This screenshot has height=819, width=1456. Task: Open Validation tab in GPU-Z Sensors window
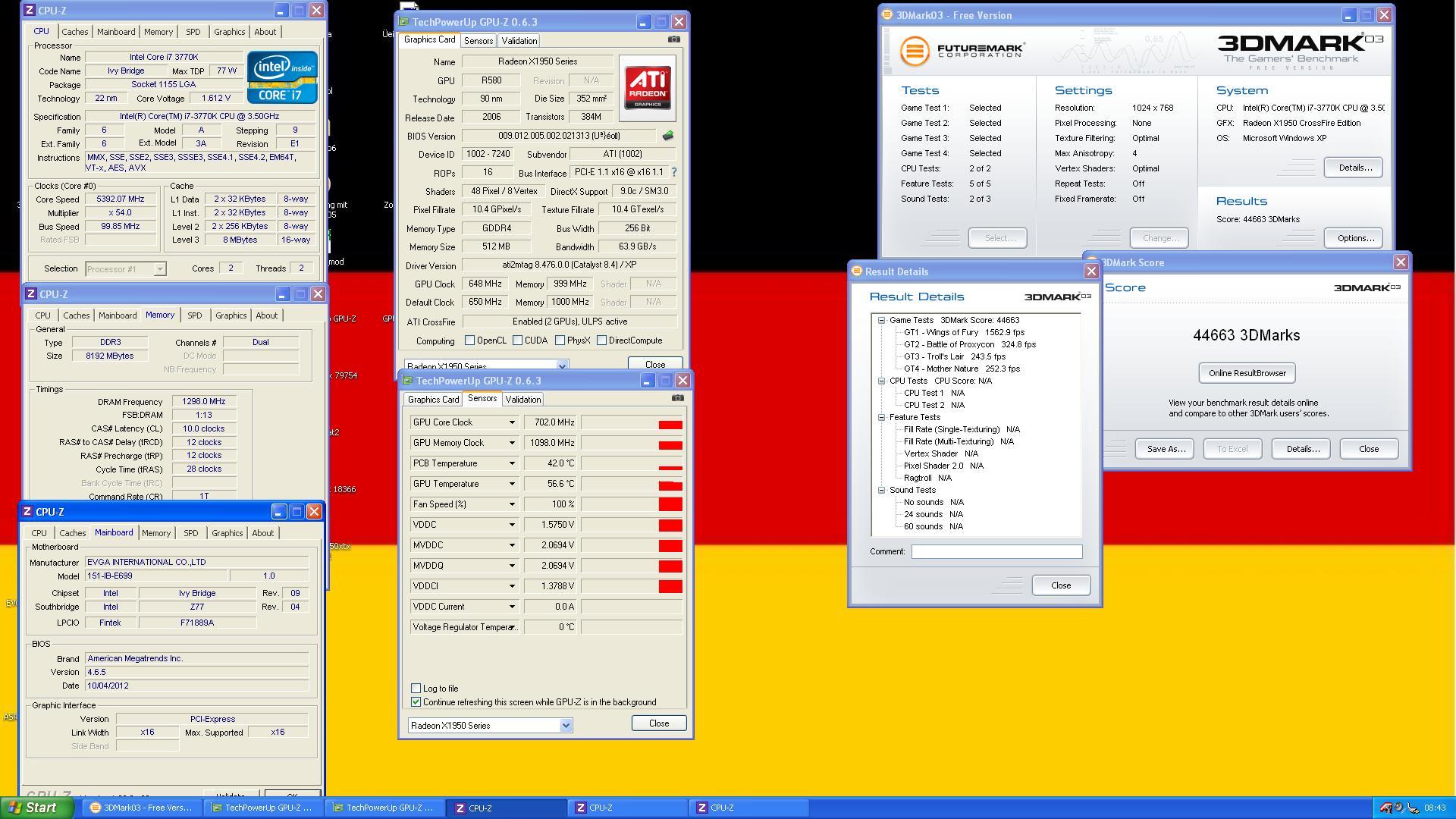[523, 400]
